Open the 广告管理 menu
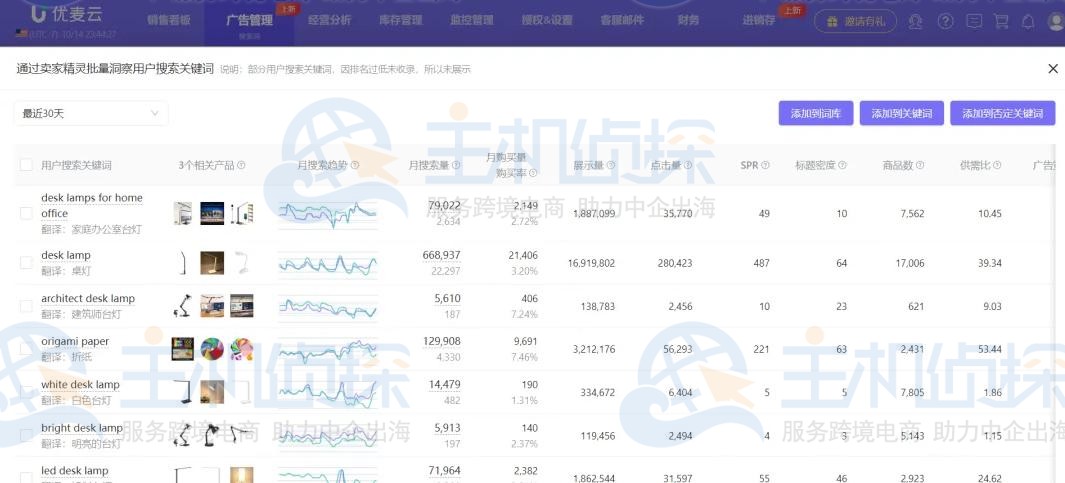 point(249,20)
